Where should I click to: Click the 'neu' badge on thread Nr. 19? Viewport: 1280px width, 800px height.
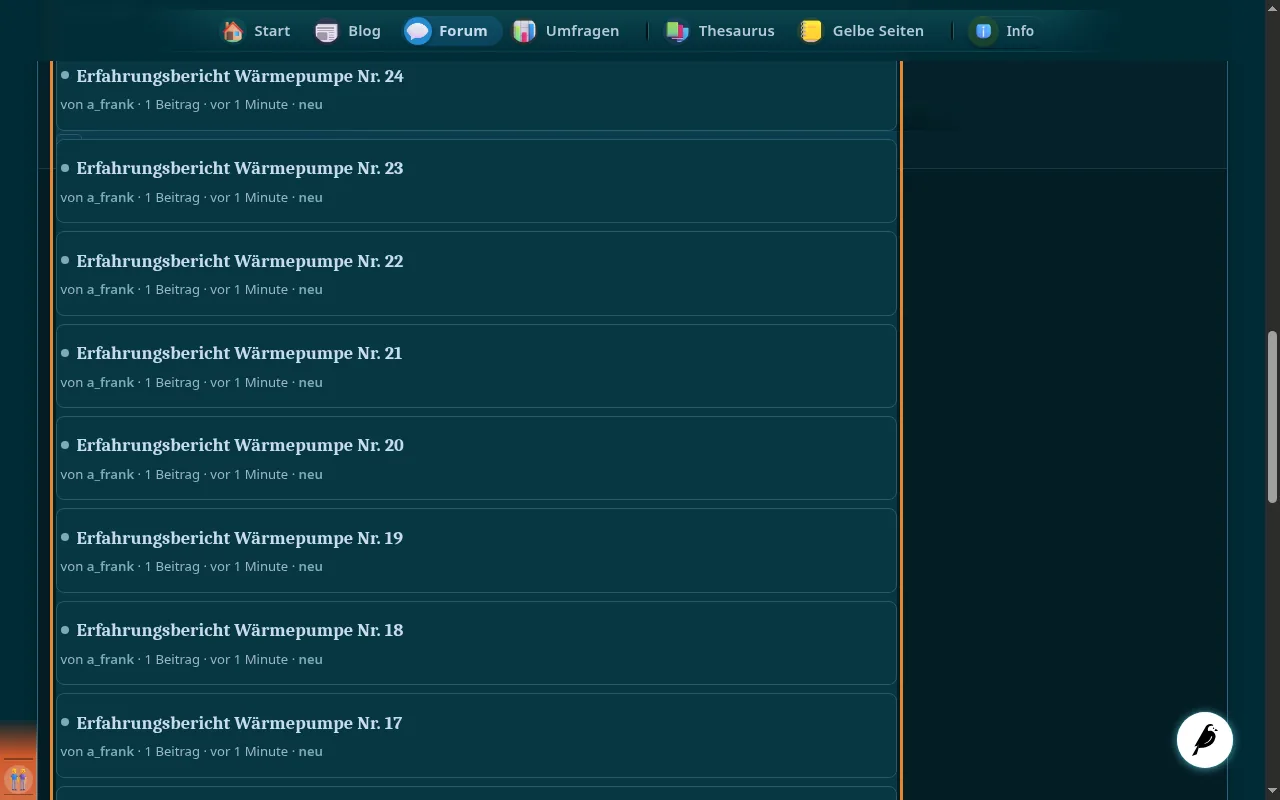310,566
